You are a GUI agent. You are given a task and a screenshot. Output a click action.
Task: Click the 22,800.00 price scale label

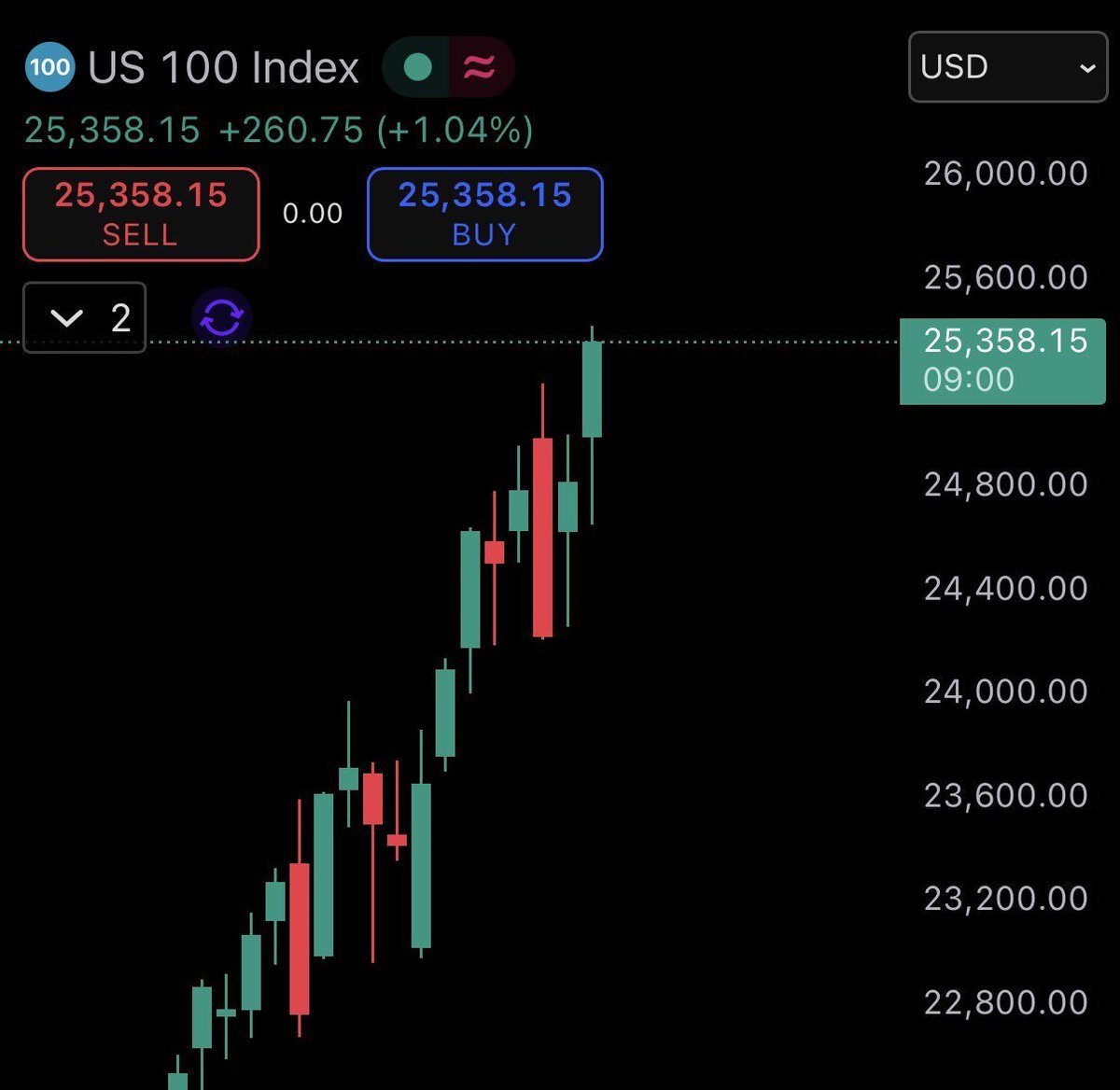1005,1002
